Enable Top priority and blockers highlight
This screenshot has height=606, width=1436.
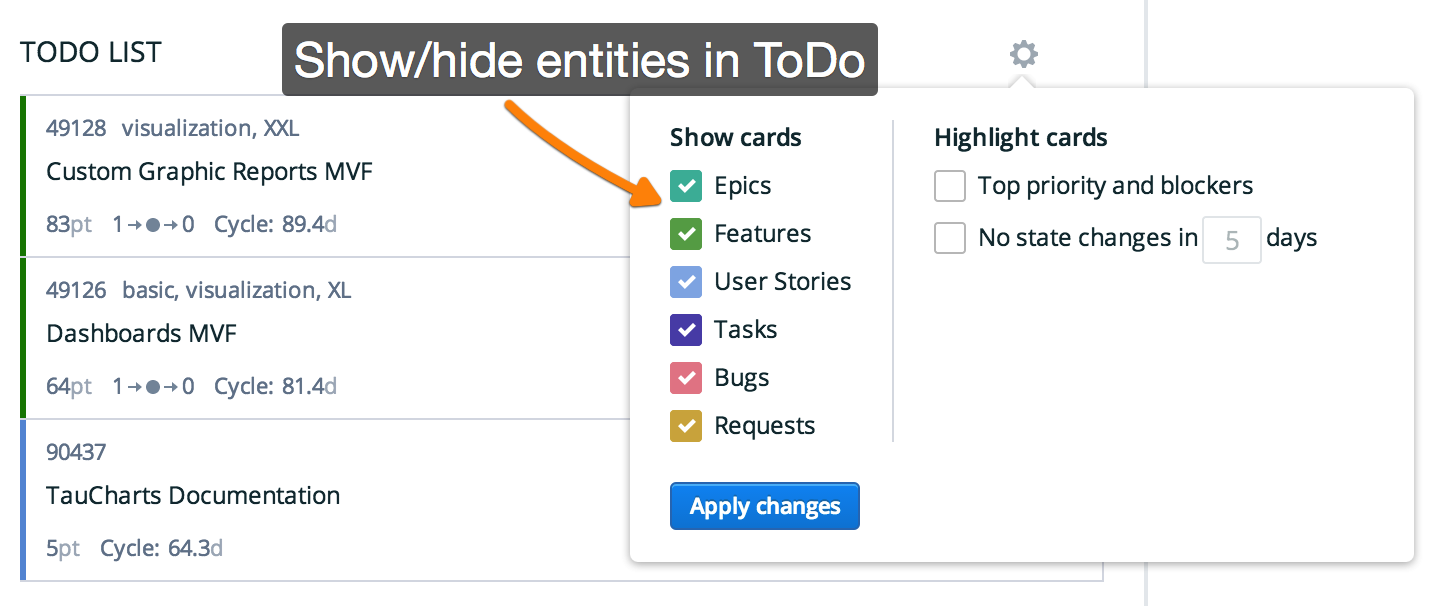[950, 186]
